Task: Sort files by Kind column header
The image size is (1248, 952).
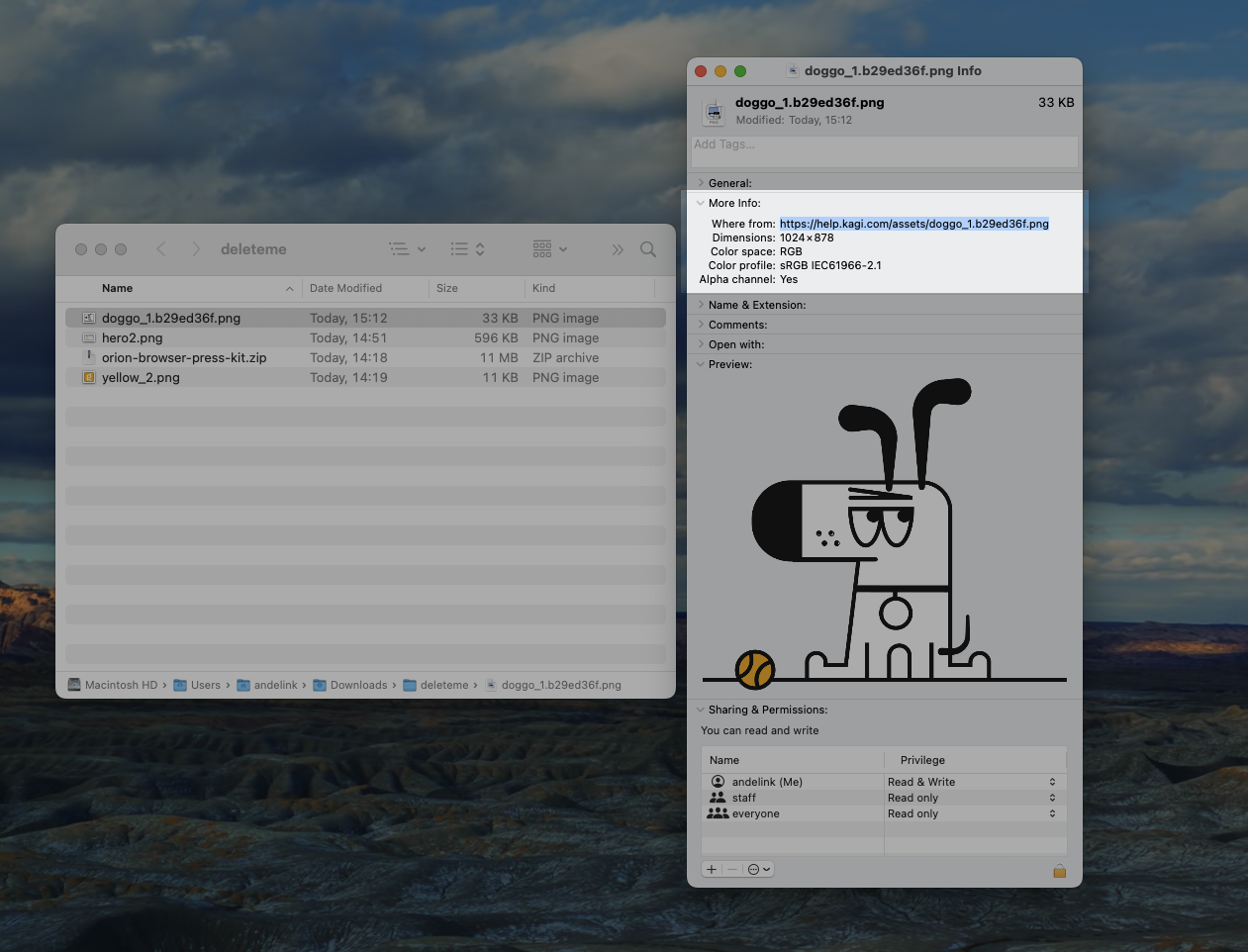Action: tap(544, 288)
